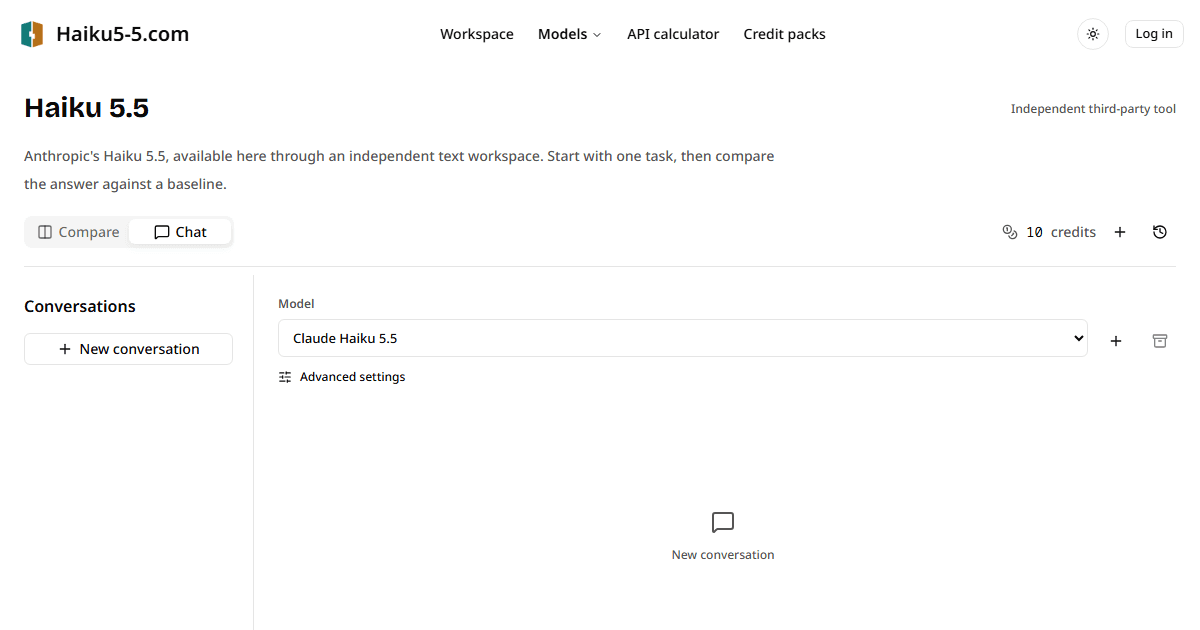Click the plus icon beside the model selector
1200x630 pixels.
point(1116,341)
